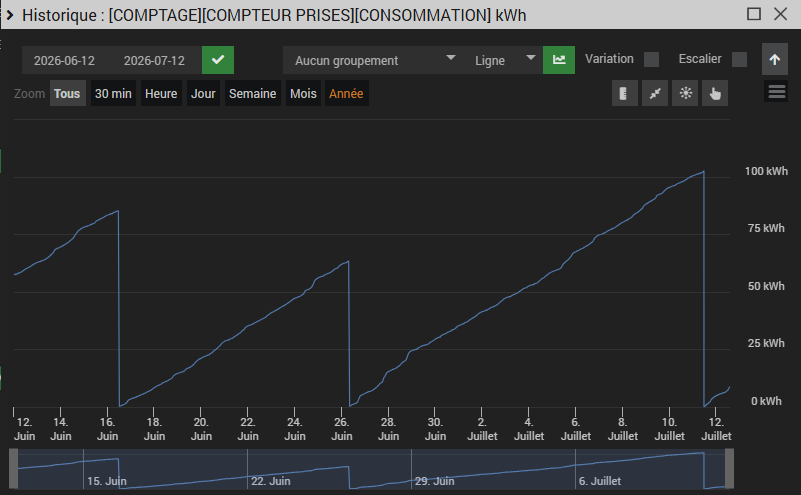Click the pointing hand icon button
The image size is (801, 495).
pos(715,93)
